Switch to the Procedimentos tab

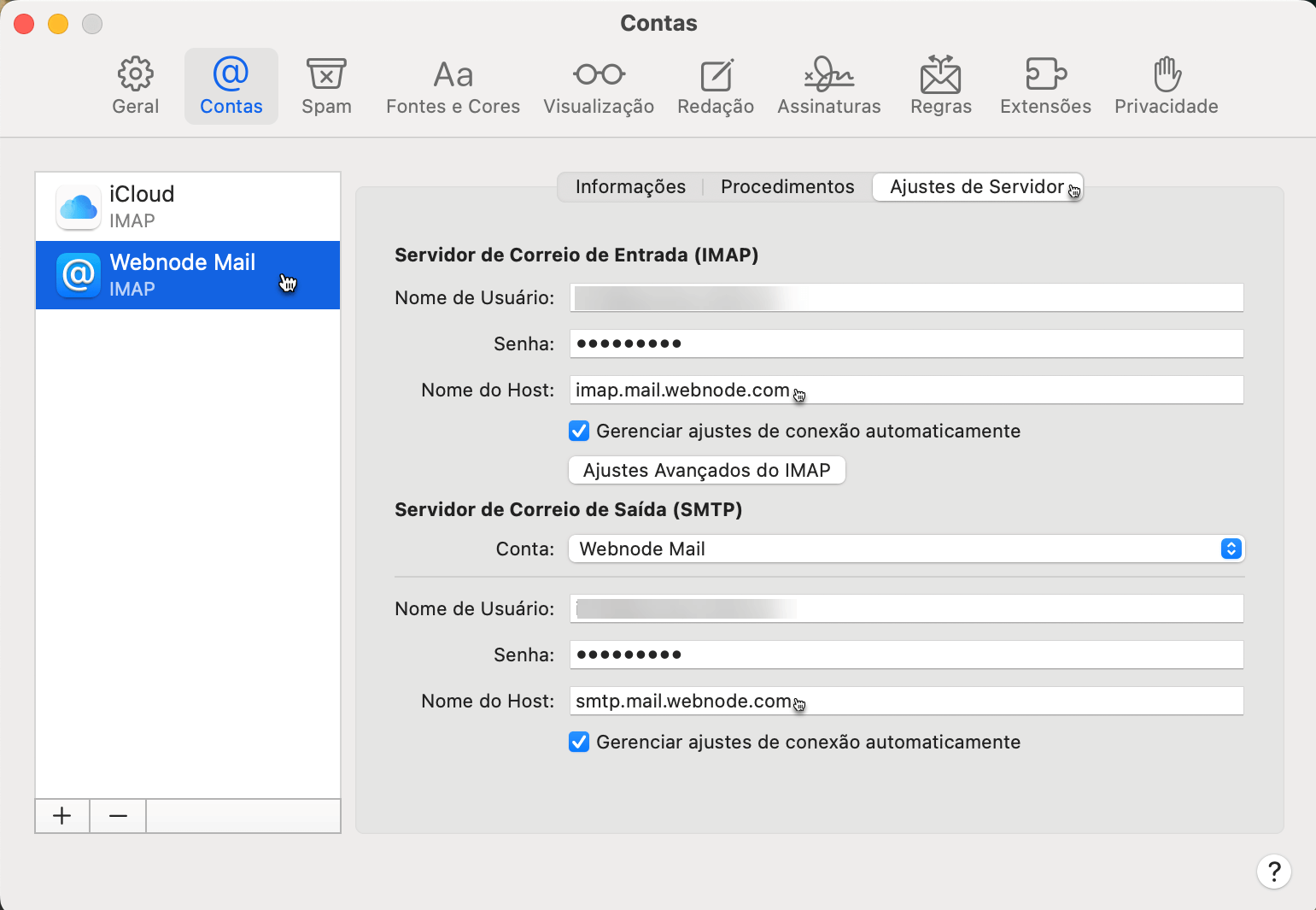click(787, 187)
